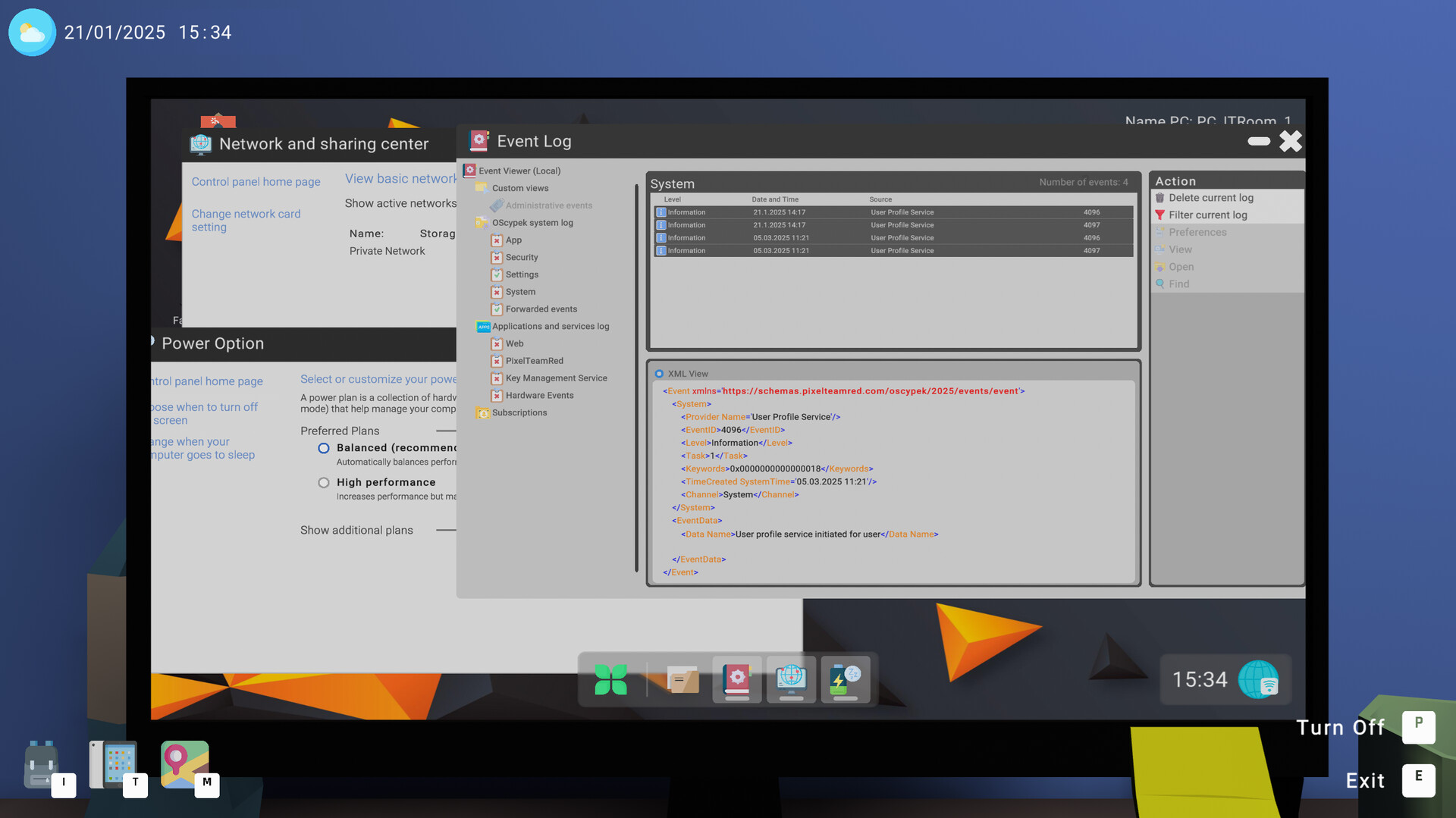
Task: Enable the High performance power plan
Action: click(324, 482)
